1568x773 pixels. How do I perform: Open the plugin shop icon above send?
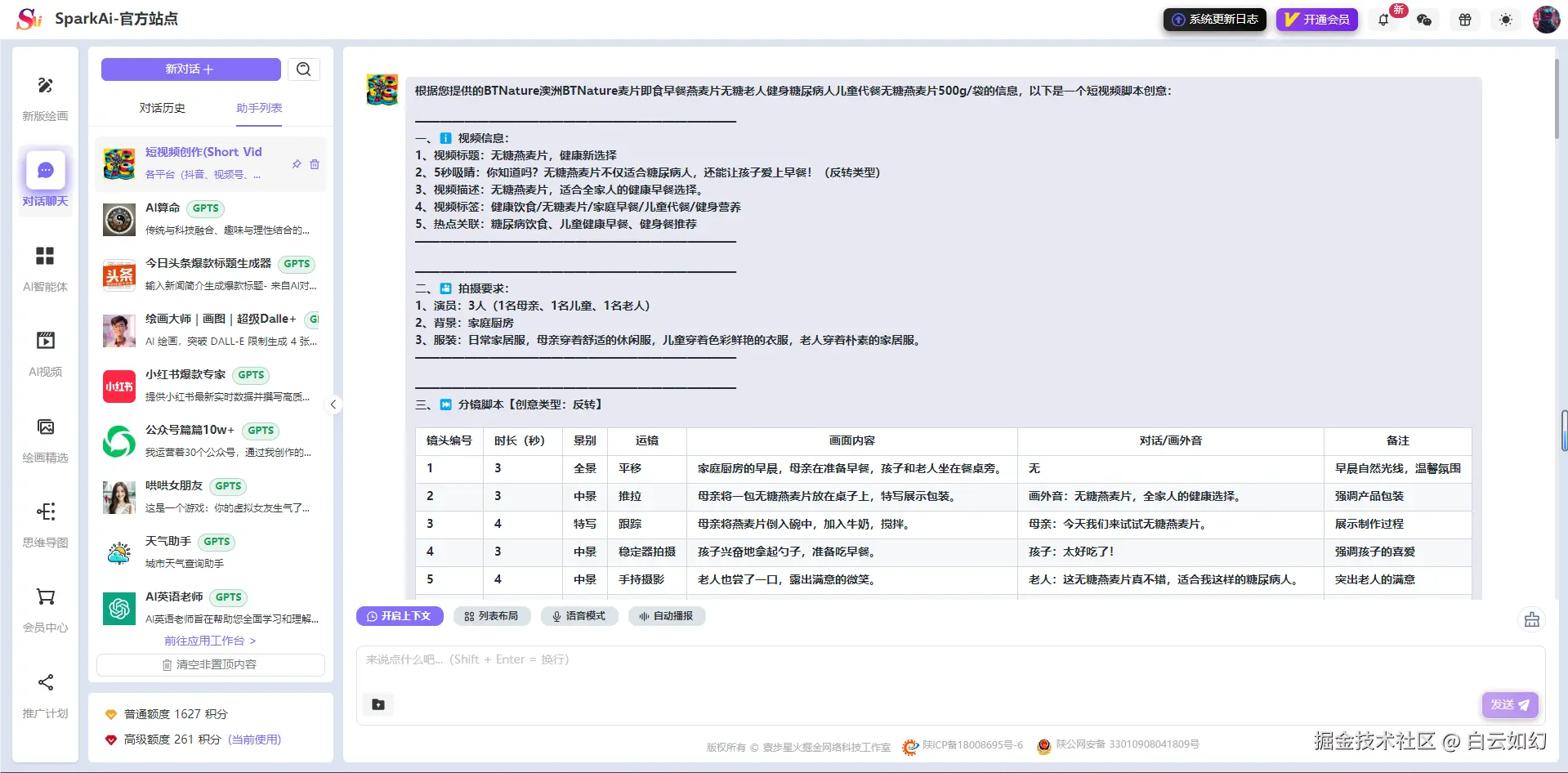tap(1532, 620)
